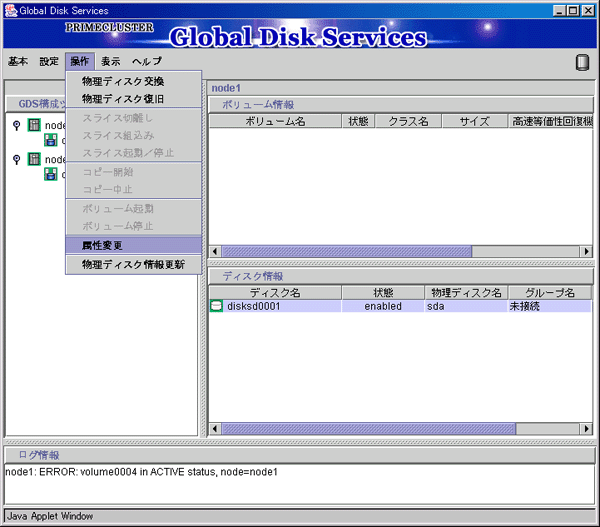Click the disk table 状態 column header
Screen dimensions: 600x527
383,293
